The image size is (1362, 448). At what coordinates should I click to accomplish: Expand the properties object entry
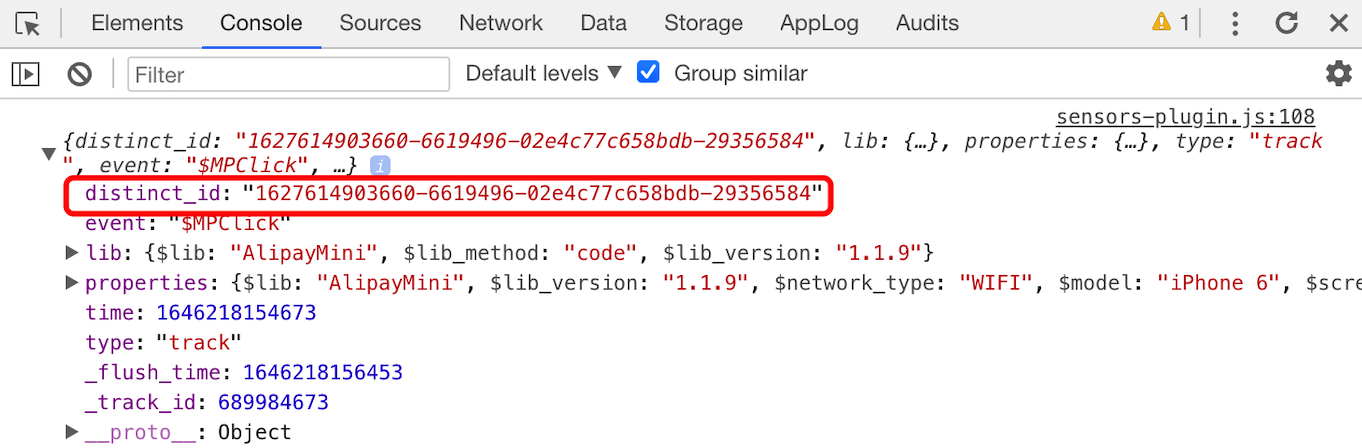[71, 282]
